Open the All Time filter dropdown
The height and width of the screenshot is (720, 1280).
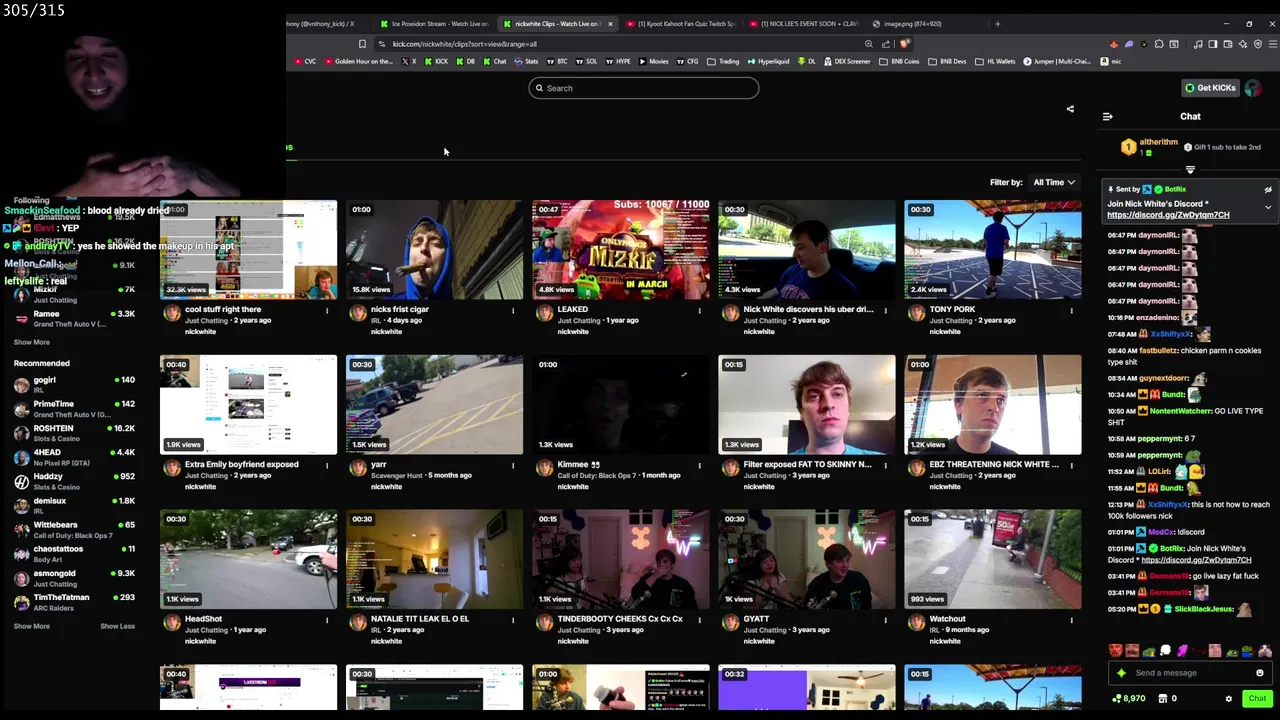[x=1054, y=182]
